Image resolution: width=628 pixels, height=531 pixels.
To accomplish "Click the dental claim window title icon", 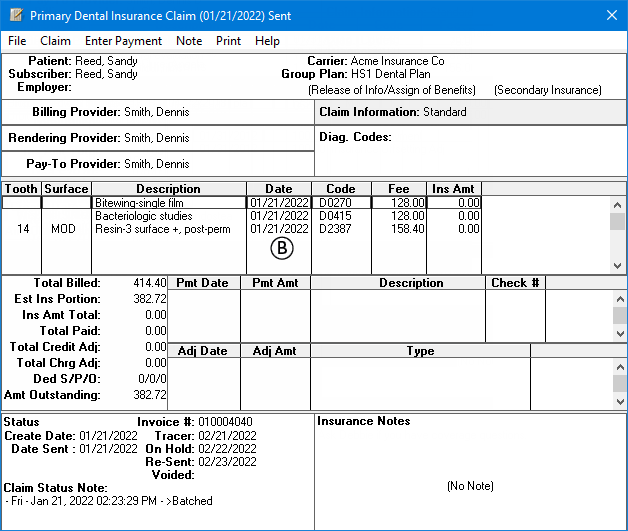I will coord(14,16).
